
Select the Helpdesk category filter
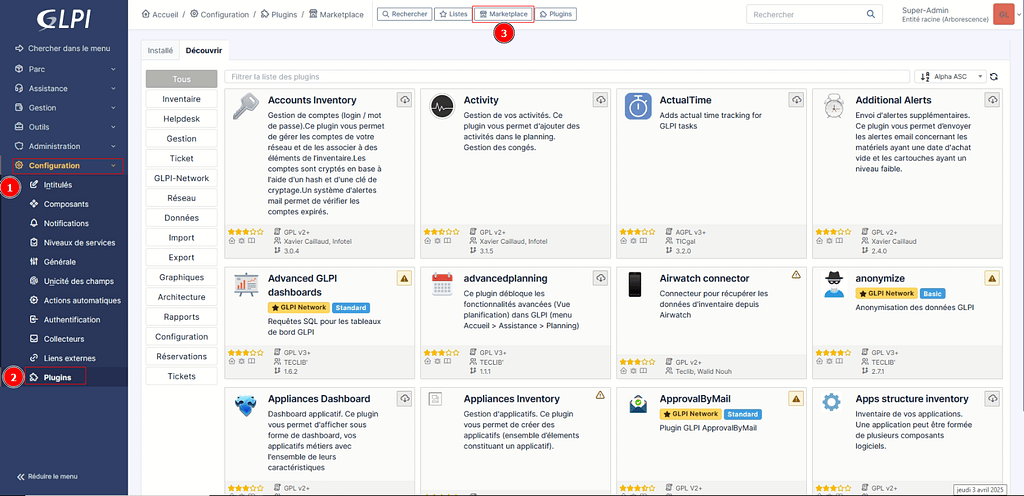tap(181, 119)
